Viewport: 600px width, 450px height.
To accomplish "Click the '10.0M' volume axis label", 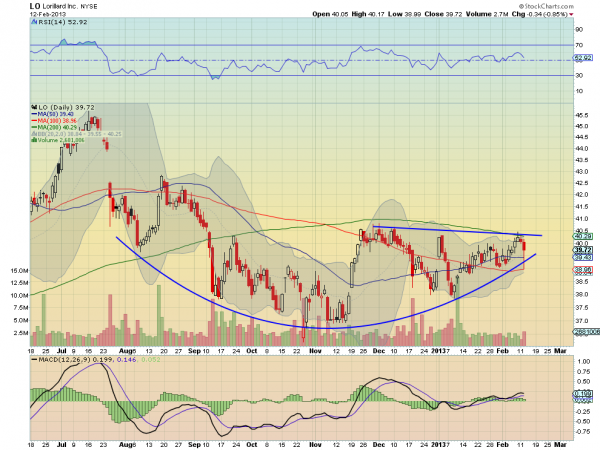I will pos(20,296).
